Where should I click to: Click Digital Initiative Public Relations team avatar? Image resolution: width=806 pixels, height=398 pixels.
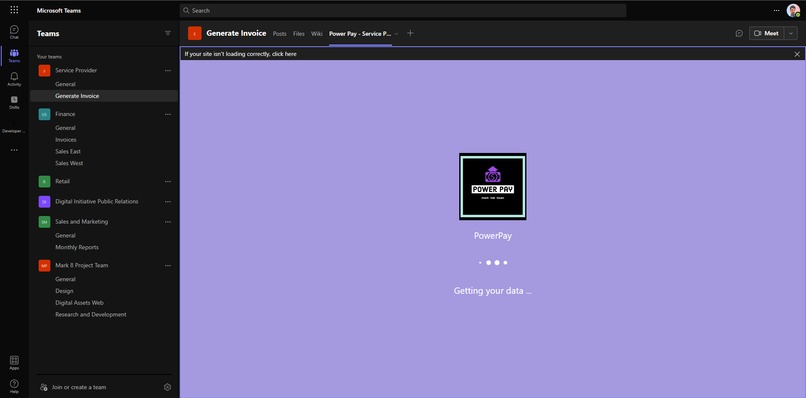[44, 202]
